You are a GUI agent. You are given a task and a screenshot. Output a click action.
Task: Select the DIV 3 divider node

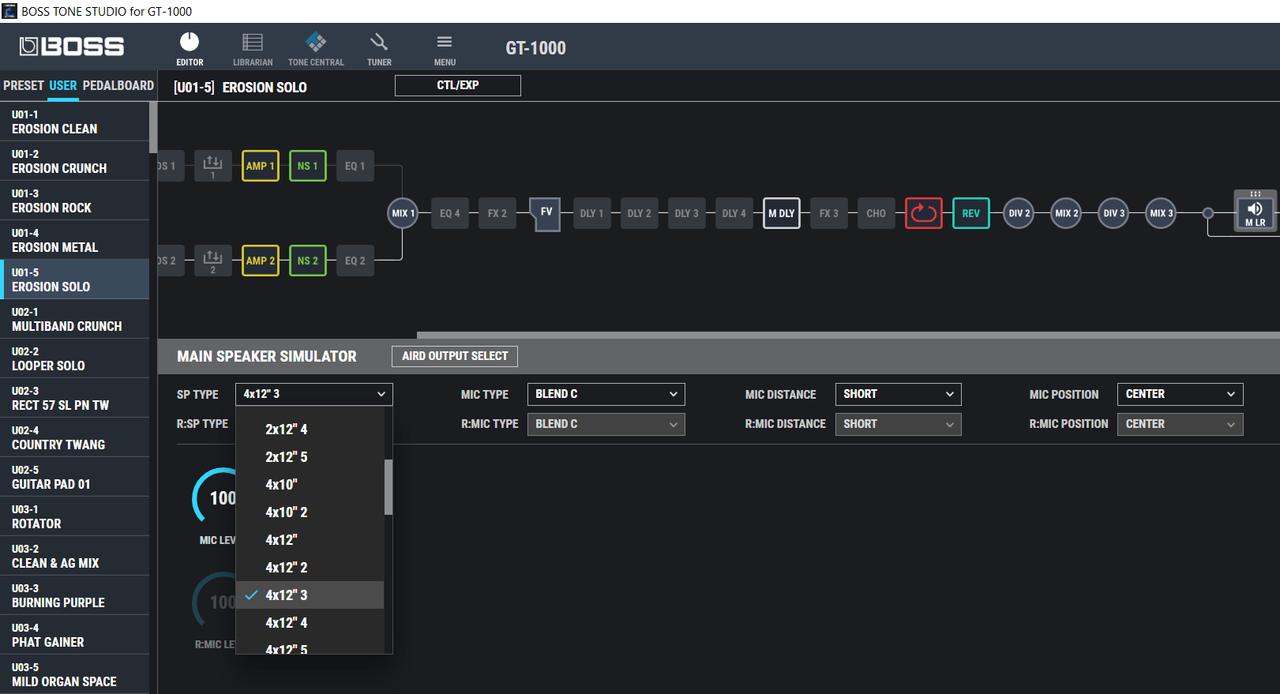(x=1114, y=213)
